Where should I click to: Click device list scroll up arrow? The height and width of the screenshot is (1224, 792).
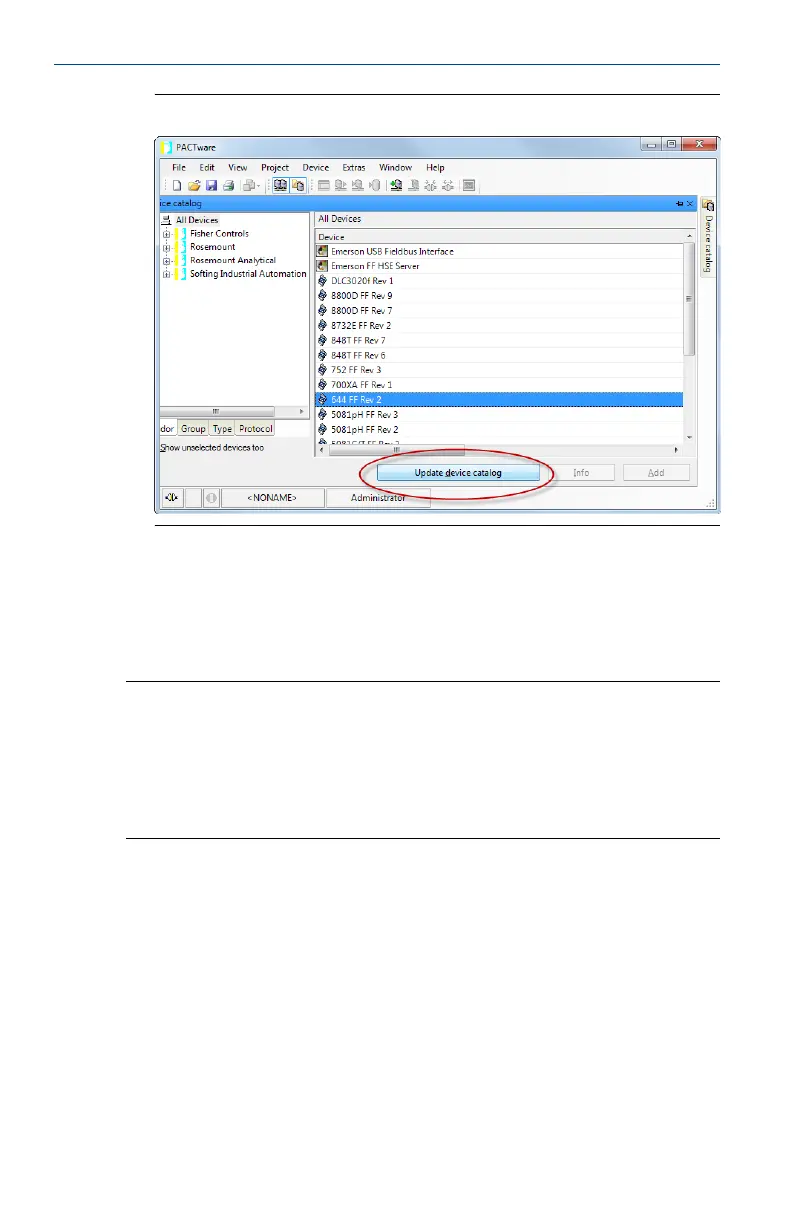[689, 236]
